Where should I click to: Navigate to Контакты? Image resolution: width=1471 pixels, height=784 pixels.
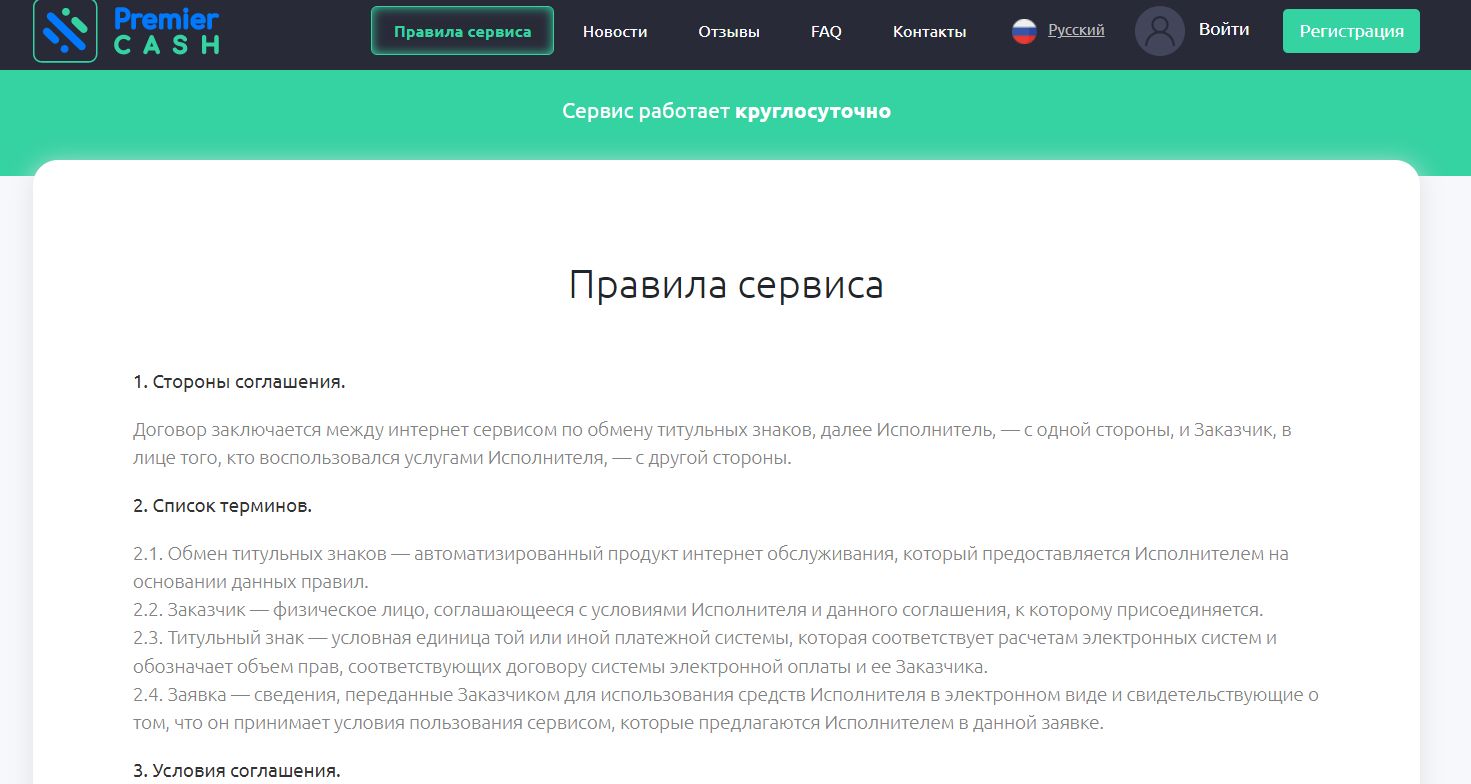(929, 32)
